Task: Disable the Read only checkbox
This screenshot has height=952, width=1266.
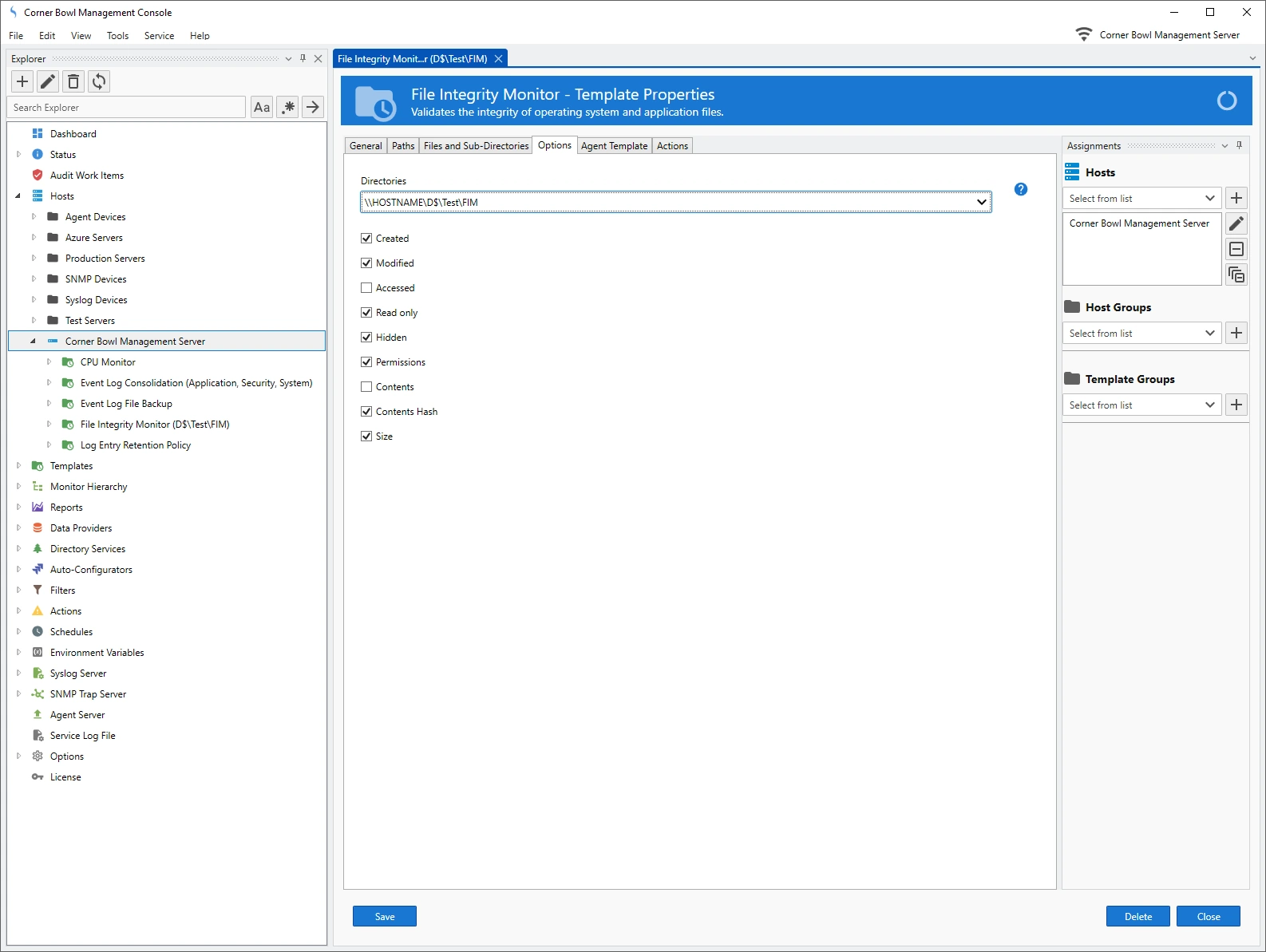Action: [366, 313]
